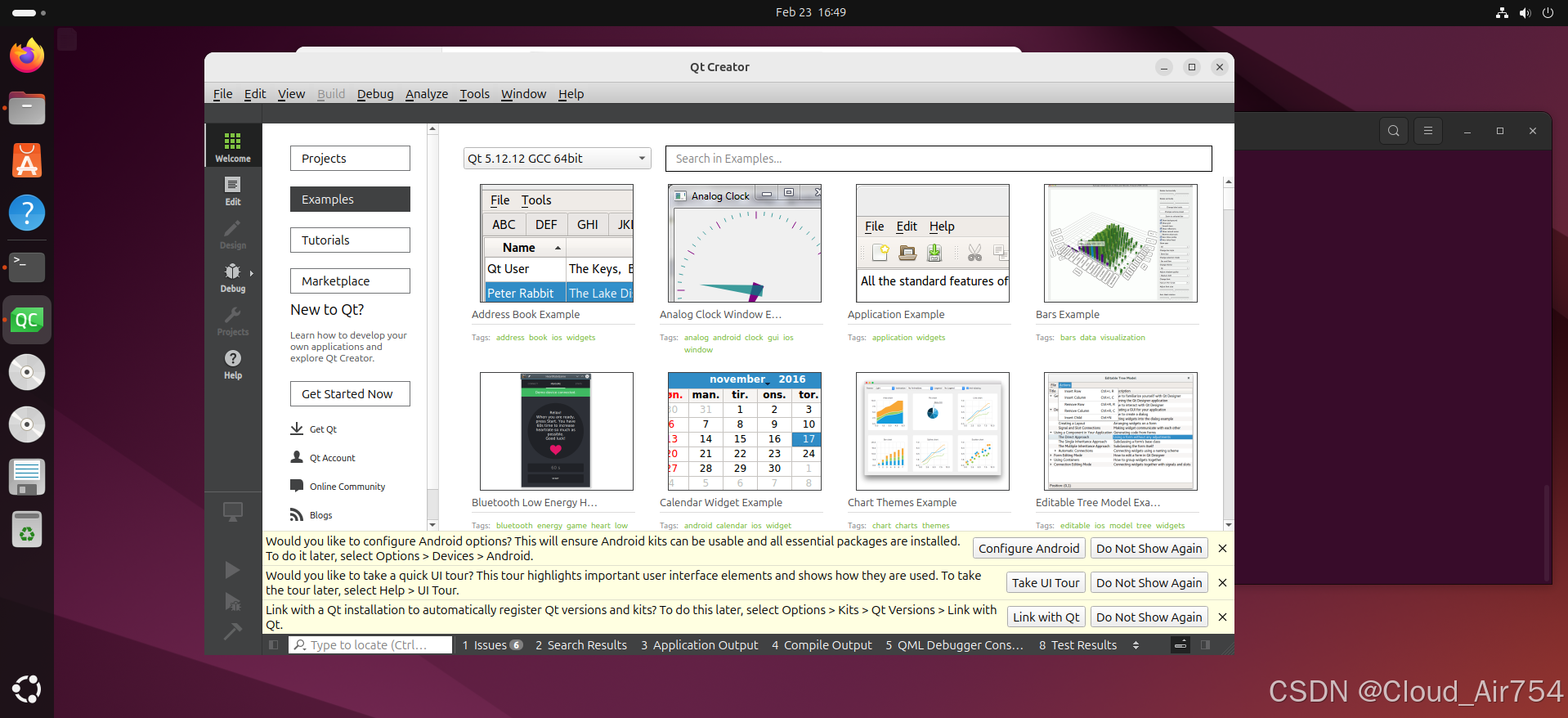Close the Link with Qt notification
This screenshot has width=1568, height=718.
point(1222,617)
